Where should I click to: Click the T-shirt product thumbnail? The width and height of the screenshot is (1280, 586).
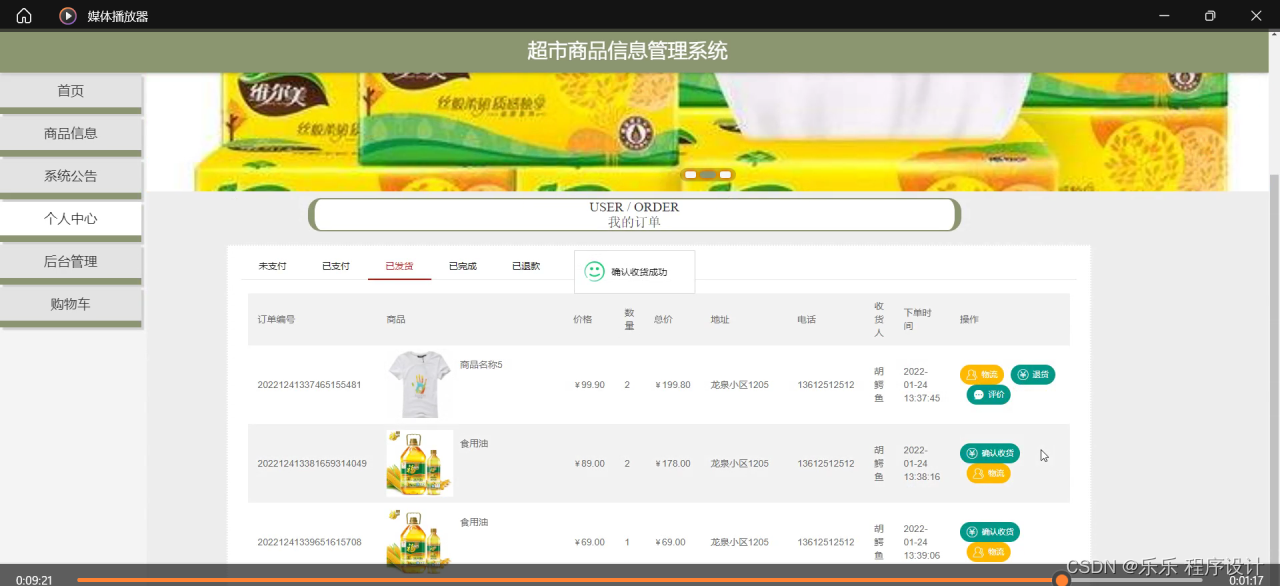419,383
